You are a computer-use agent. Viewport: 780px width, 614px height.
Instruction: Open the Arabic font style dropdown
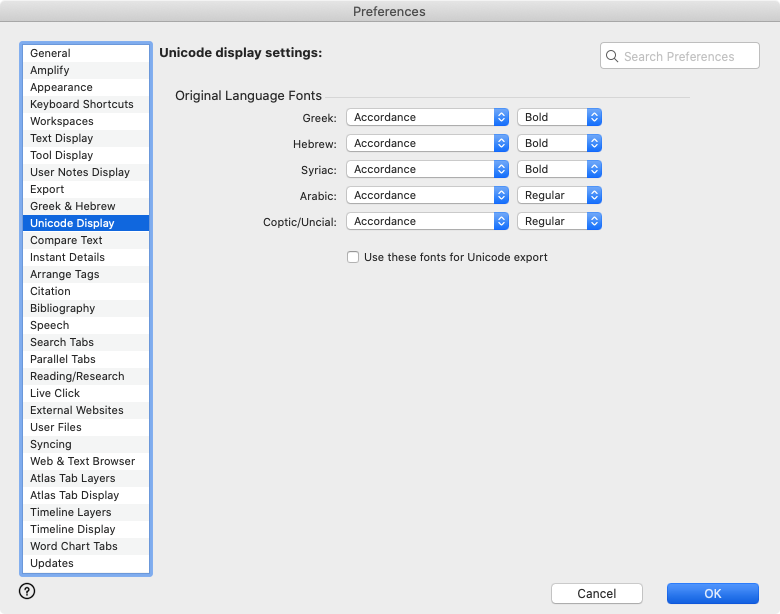(559, 195)
